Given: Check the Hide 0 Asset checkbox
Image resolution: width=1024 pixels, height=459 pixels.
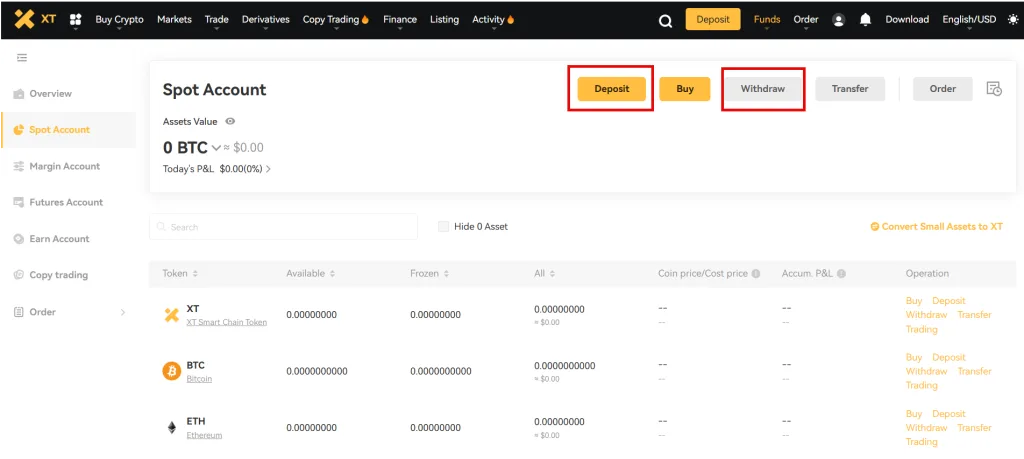Looking at the screenshot, I should coord(443,227).
